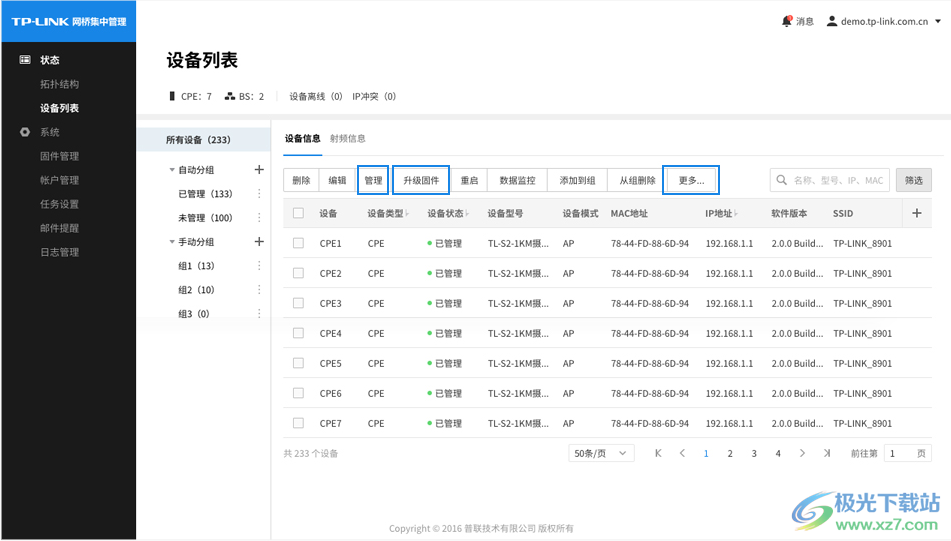Click the 编辑 button
Image resolution: width=951 pixels, height=541 pixels.
pos(337,180)
